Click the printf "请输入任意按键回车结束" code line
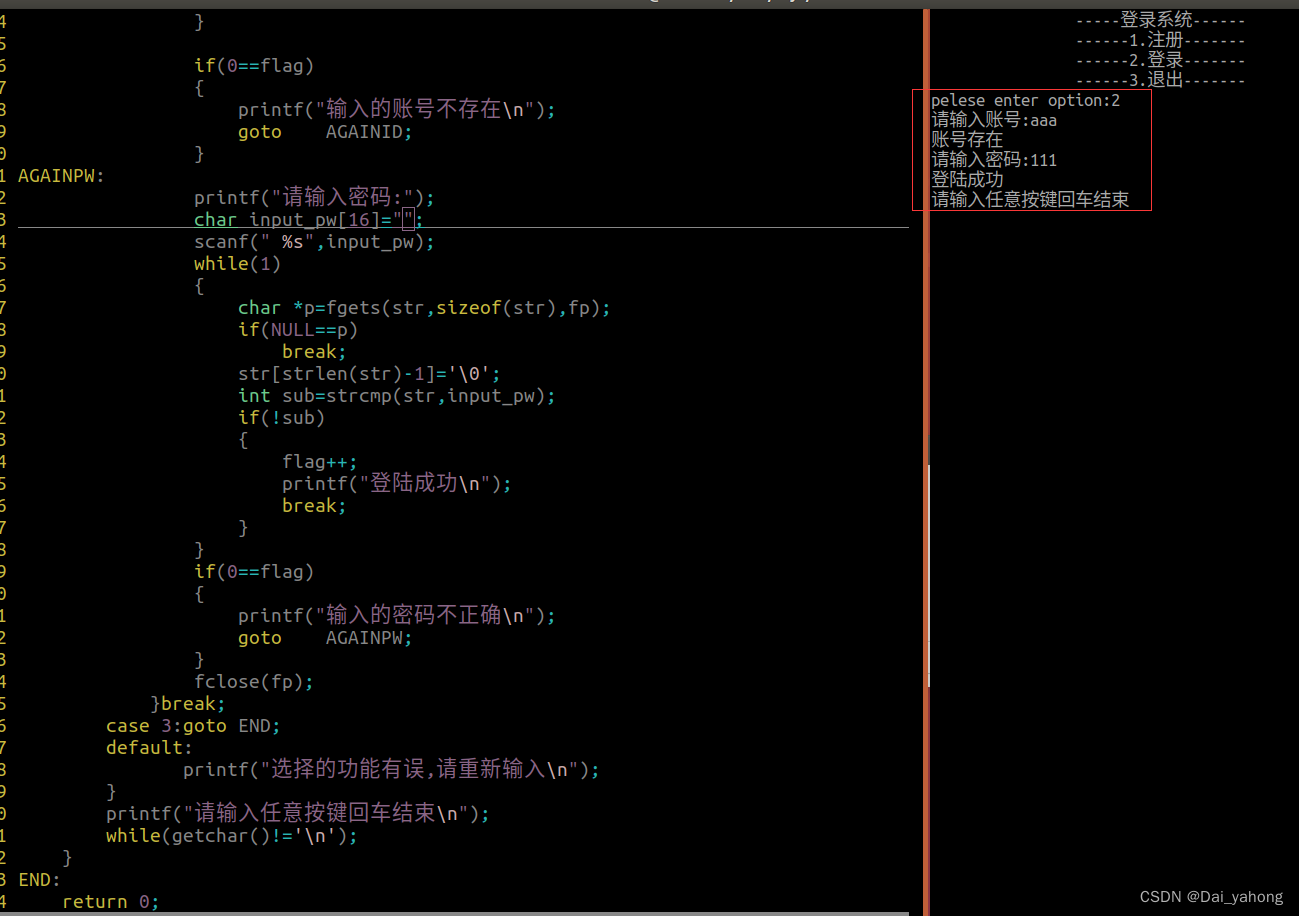Viewport: 1299px width, 916px height. coord(298,814)
